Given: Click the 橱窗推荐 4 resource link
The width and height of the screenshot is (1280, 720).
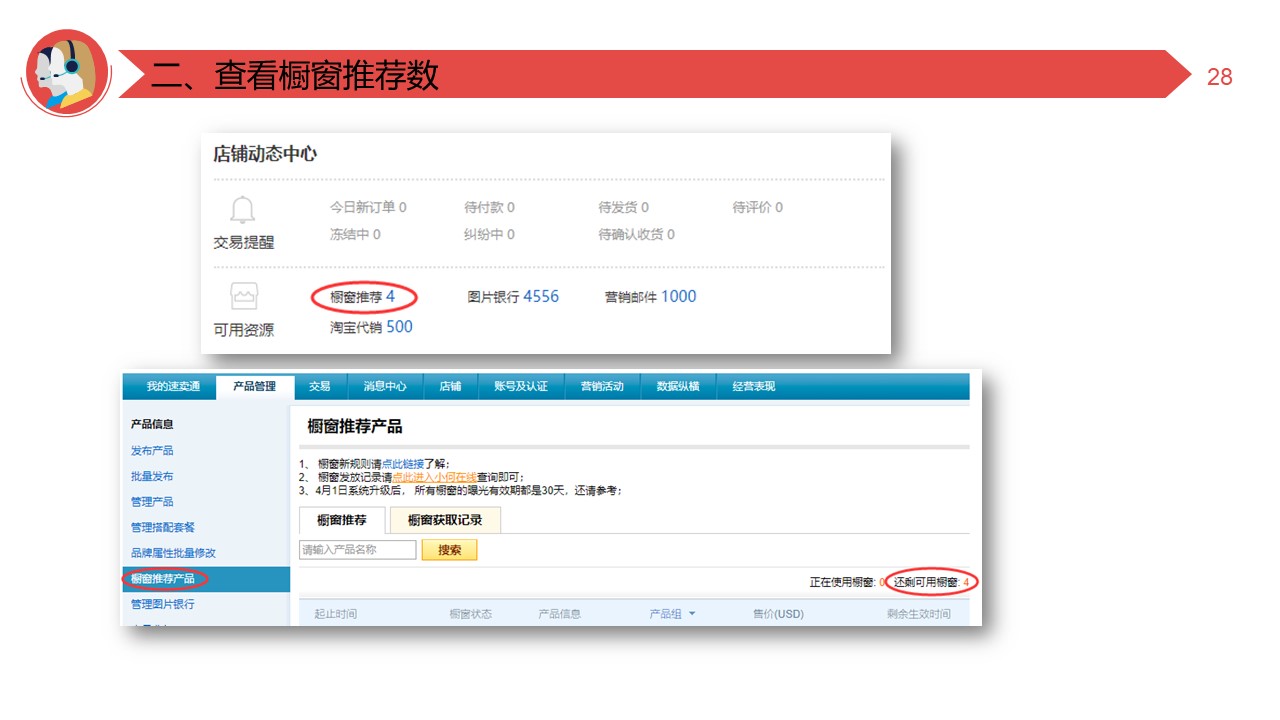Looking at the screenshot, I should click(x=363, y=297).
